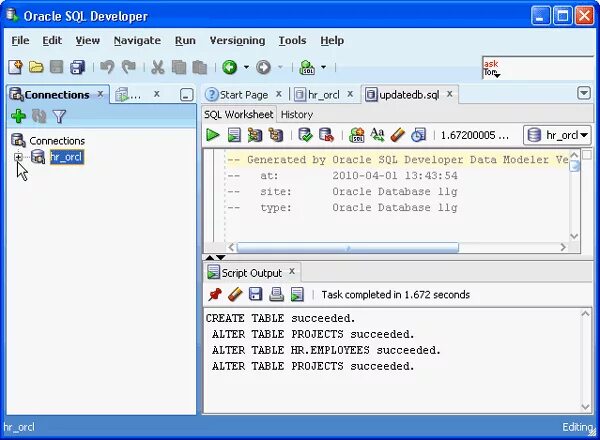Click the Open folder icon in main toolbar
Screen dimensions: 600x440
click(36, 67)
